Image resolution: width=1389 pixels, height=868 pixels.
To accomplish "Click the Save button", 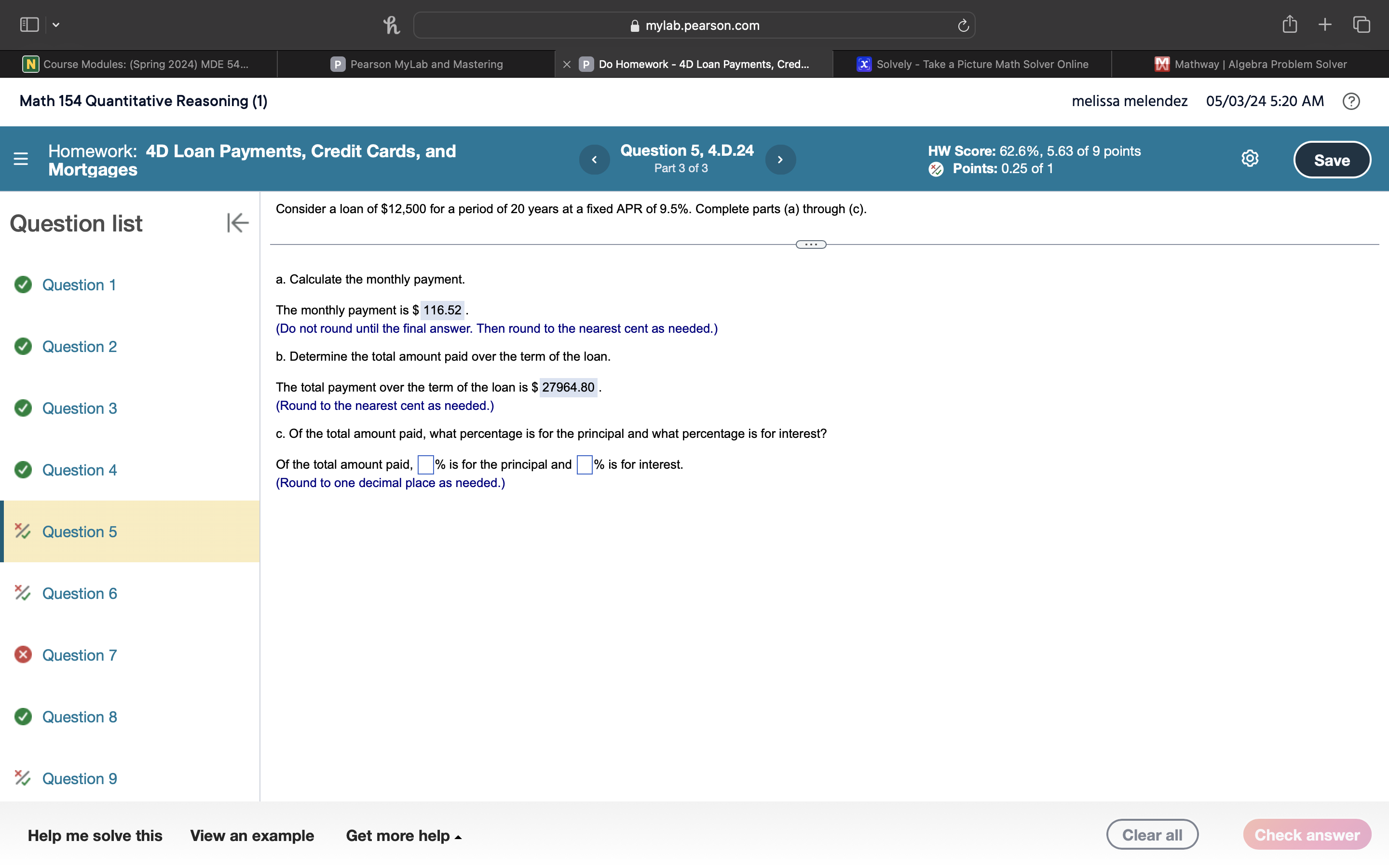I will click(1332, 159).
